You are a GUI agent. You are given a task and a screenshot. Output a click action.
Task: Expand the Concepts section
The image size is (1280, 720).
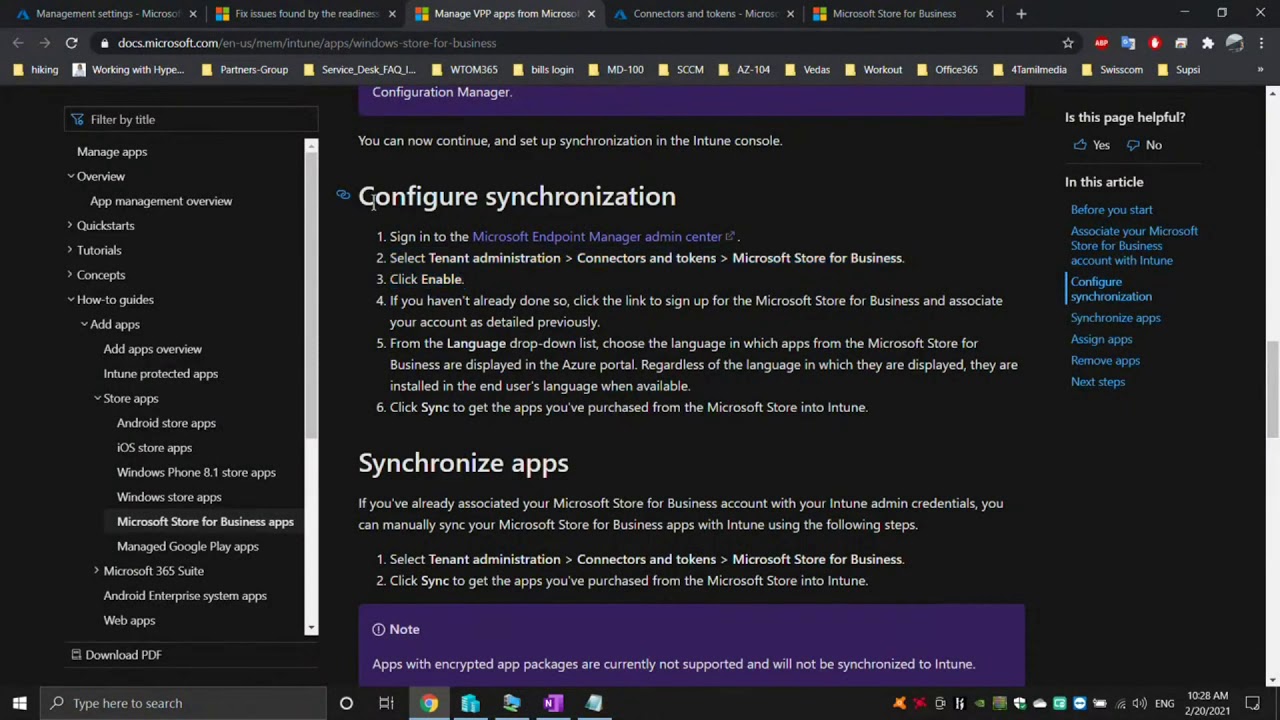[x=70, y=275]
